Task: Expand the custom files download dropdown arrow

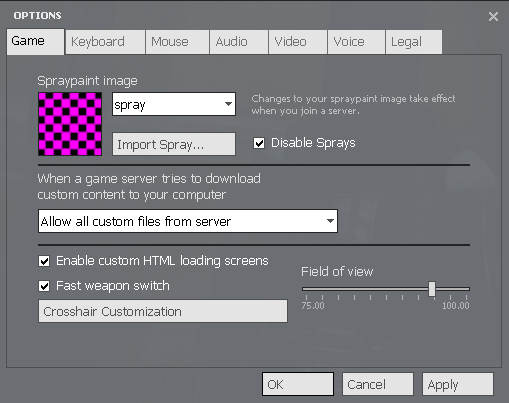Action: coord(330,221)
